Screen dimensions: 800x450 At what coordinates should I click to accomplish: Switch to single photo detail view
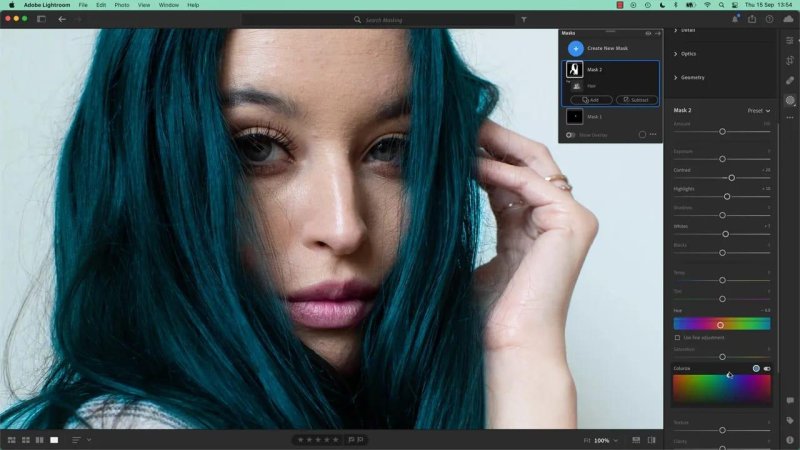(x=54, y=440)
